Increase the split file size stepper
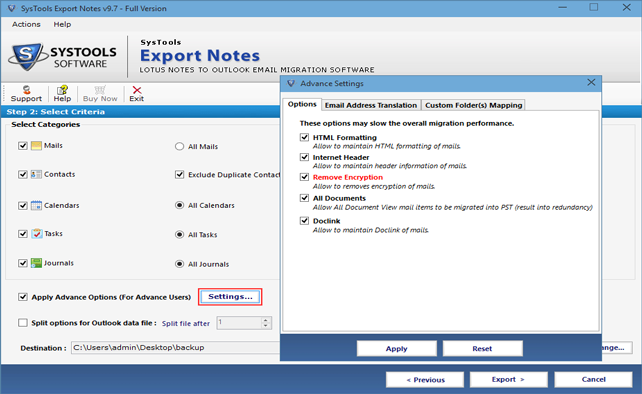Screen dimensions: 642x394 tap(266, 320)
